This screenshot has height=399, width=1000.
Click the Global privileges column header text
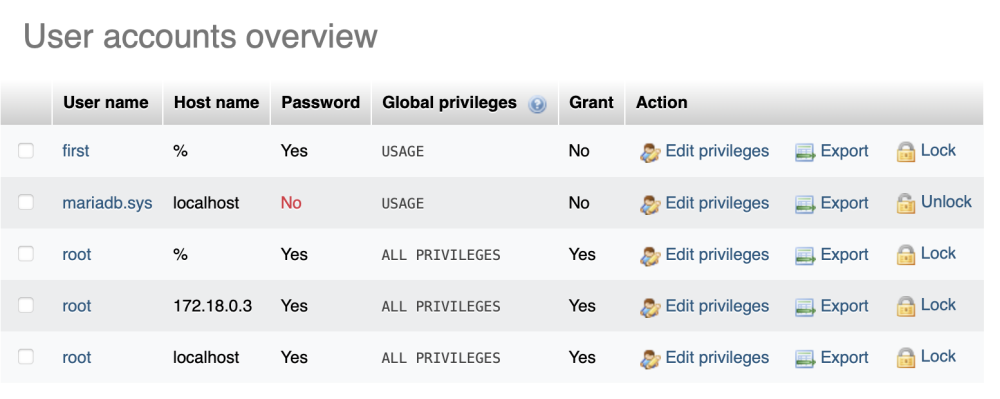450,103
